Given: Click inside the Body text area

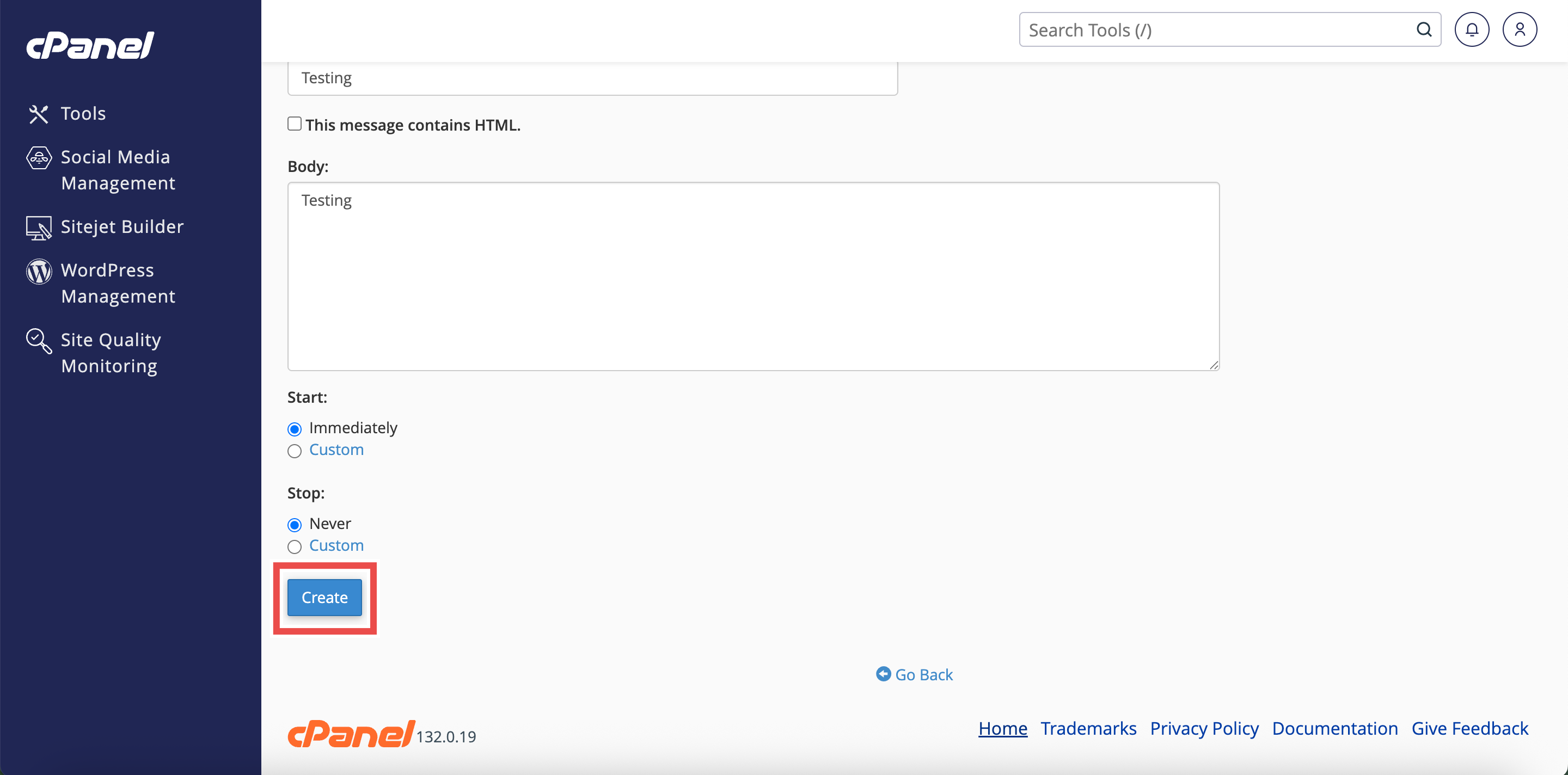Looking at the screenshot, I should (753, 276).
